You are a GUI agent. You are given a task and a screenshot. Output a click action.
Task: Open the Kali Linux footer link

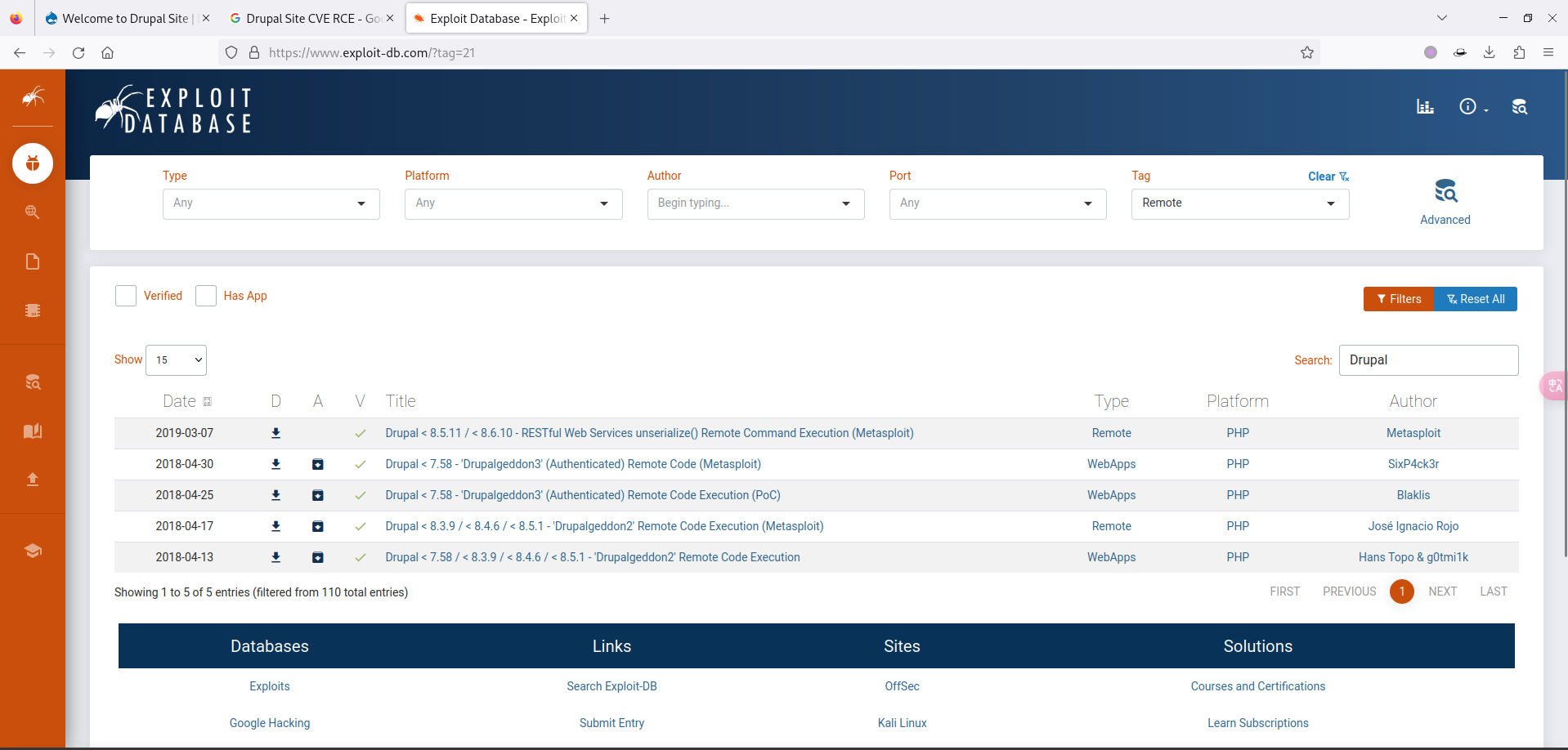coord(903,723)
